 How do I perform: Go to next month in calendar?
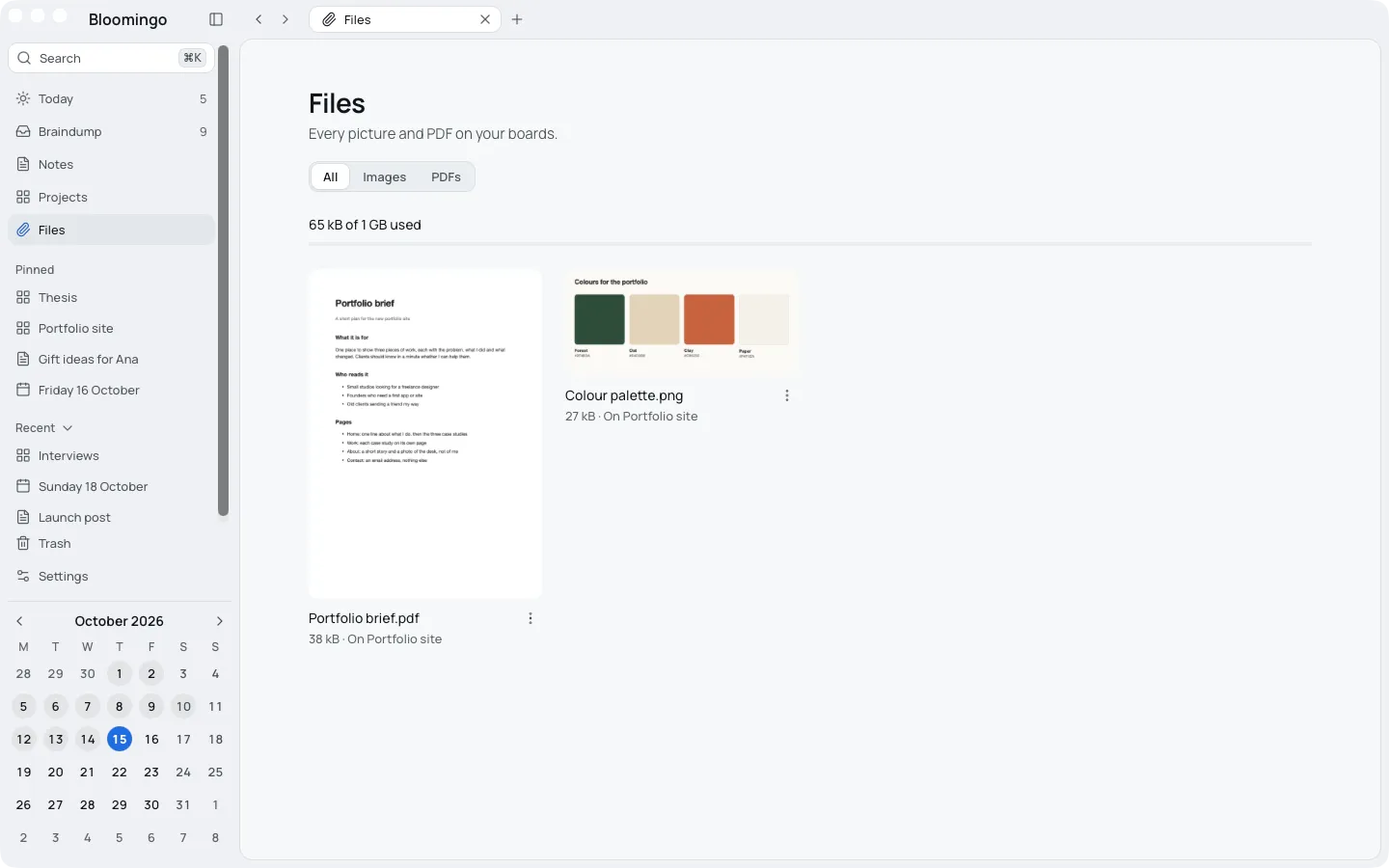point(219,621)
